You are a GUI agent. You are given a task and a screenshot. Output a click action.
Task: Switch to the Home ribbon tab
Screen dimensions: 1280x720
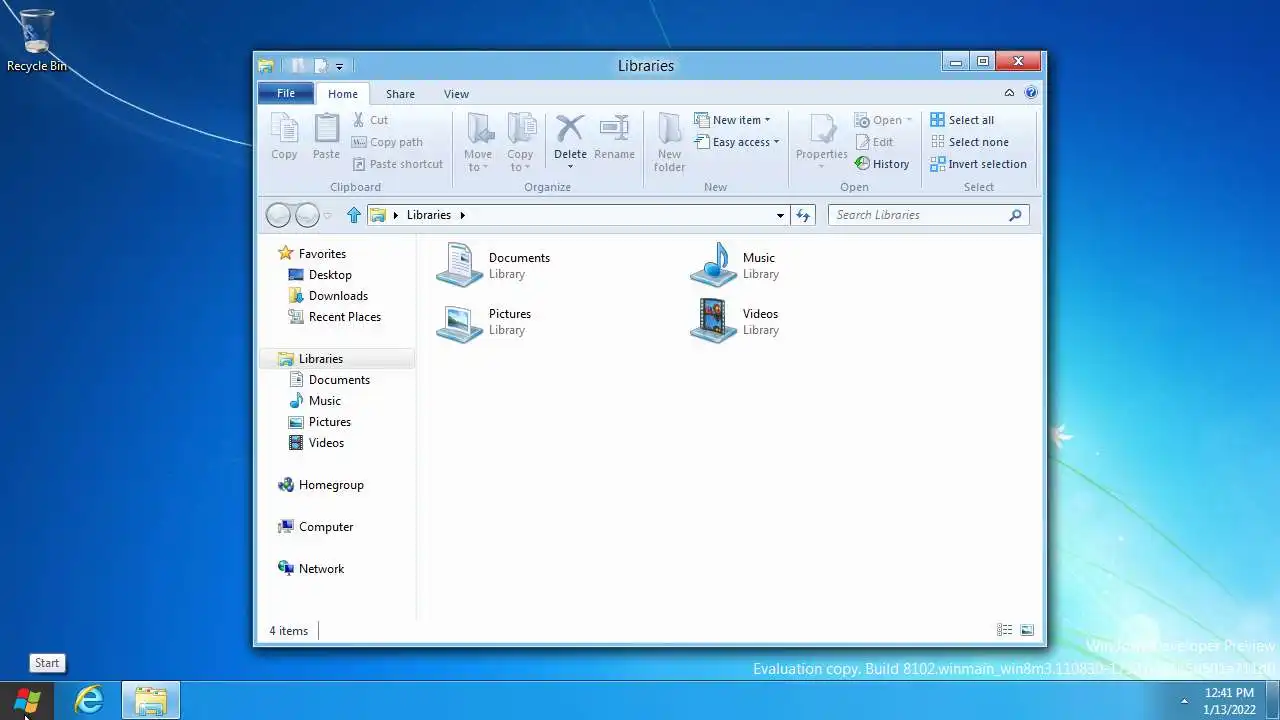click(342, 94)
